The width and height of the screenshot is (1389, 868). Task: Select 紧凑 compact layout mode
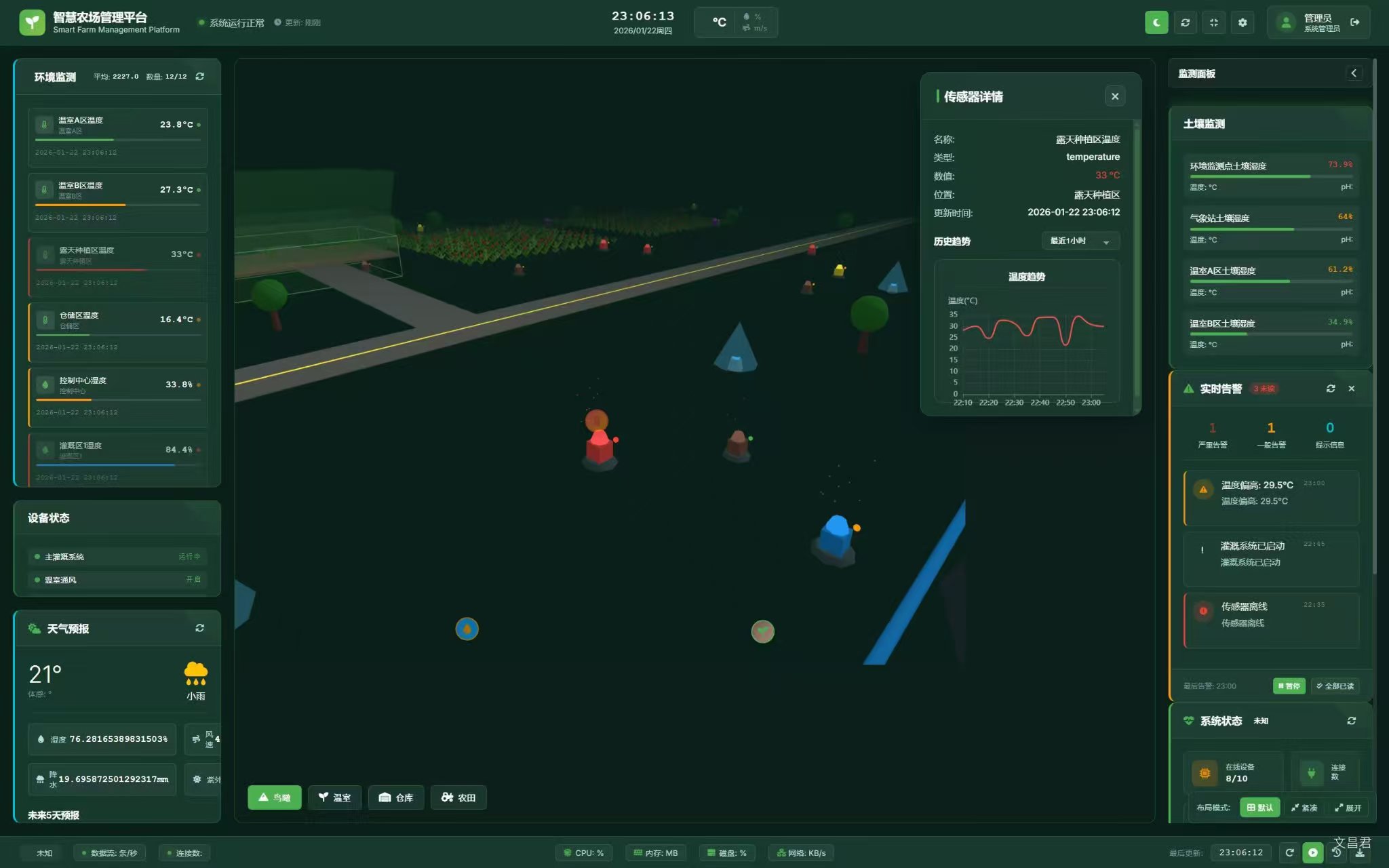1304,808
